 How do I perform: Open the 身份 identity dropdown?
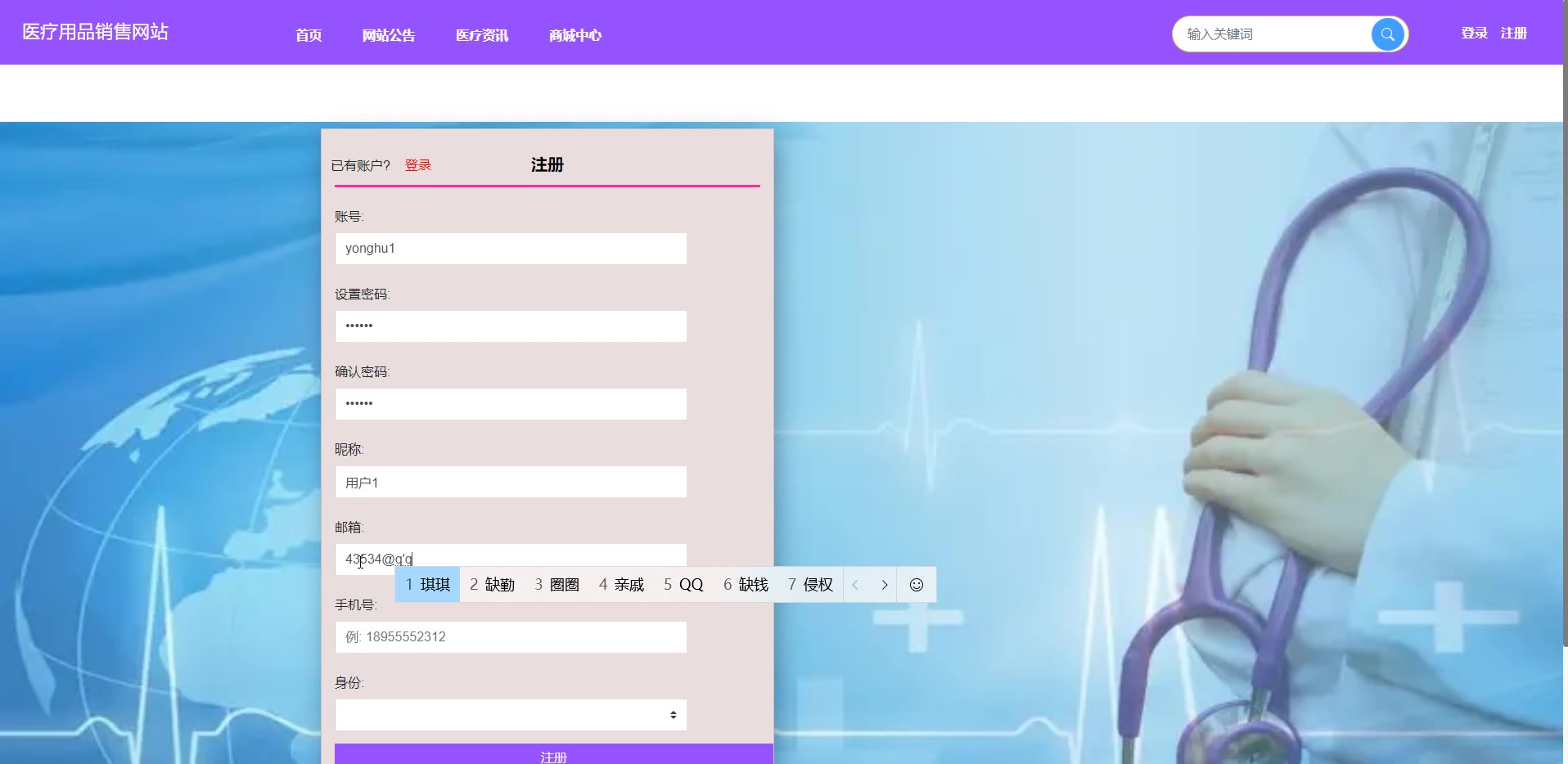point(511,715)
